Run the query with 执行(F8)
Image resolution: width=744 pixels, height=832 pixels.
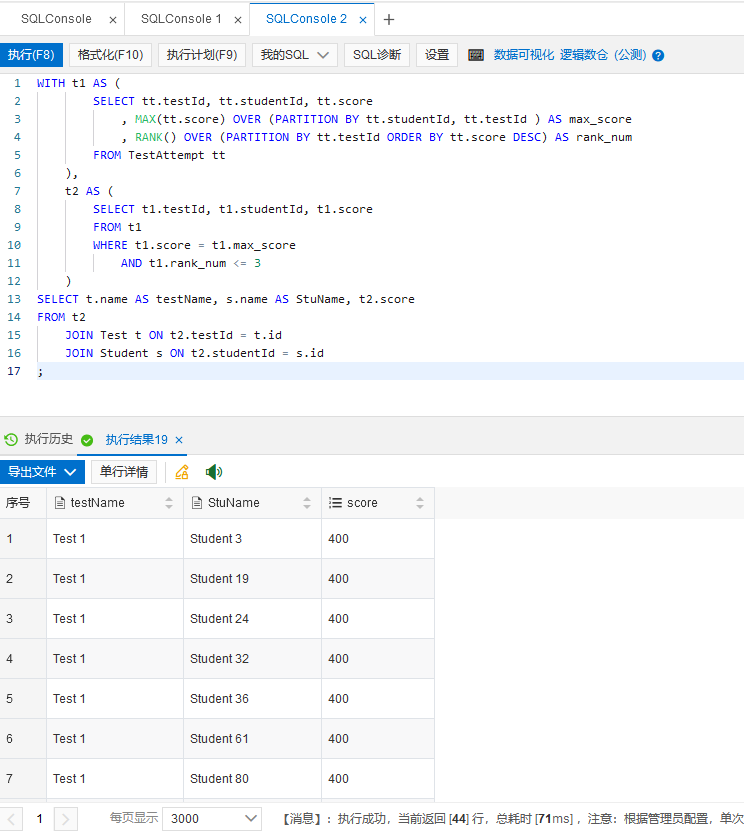(31, 55)
